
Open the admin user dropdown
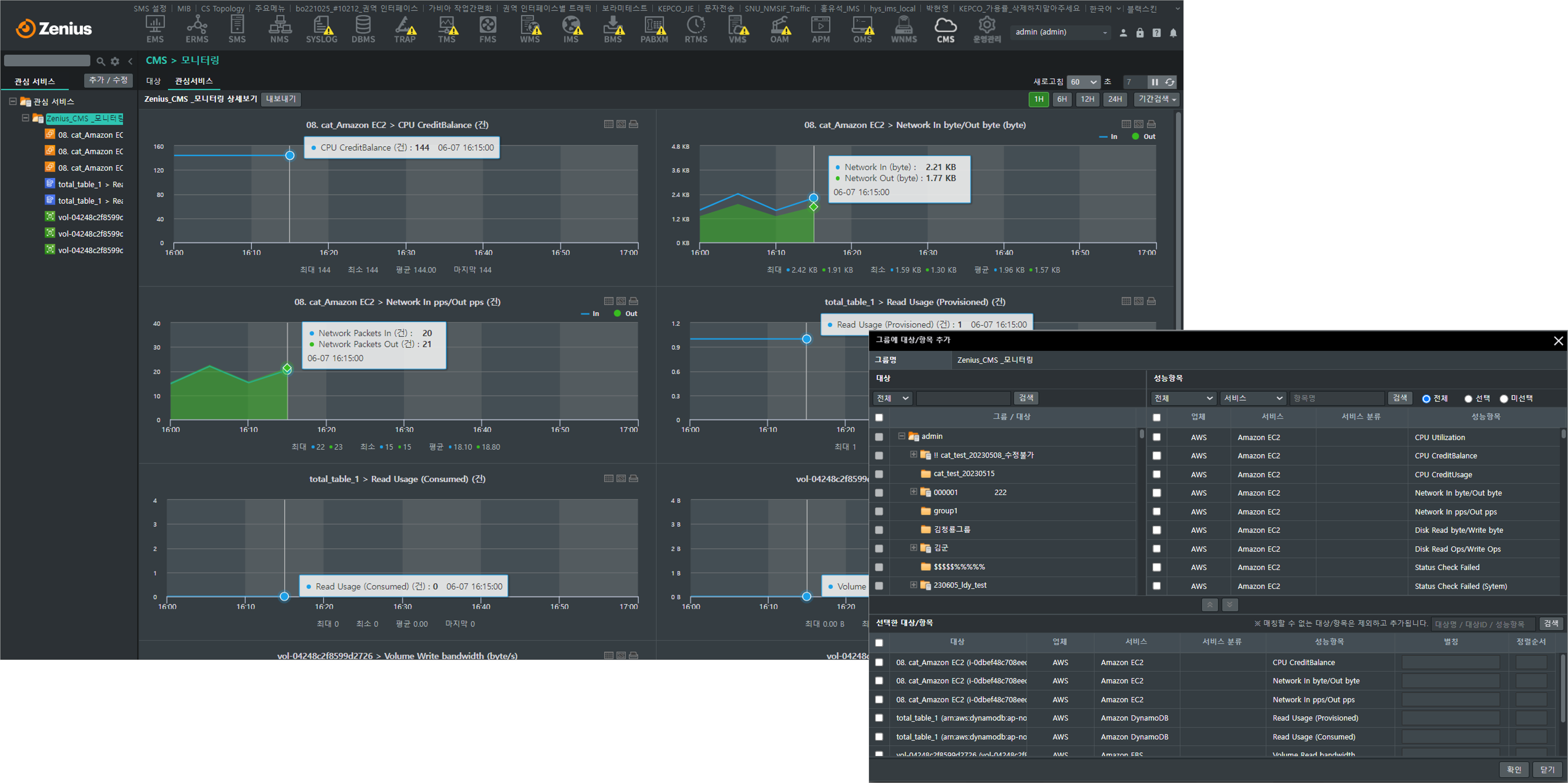[1060, 32]
